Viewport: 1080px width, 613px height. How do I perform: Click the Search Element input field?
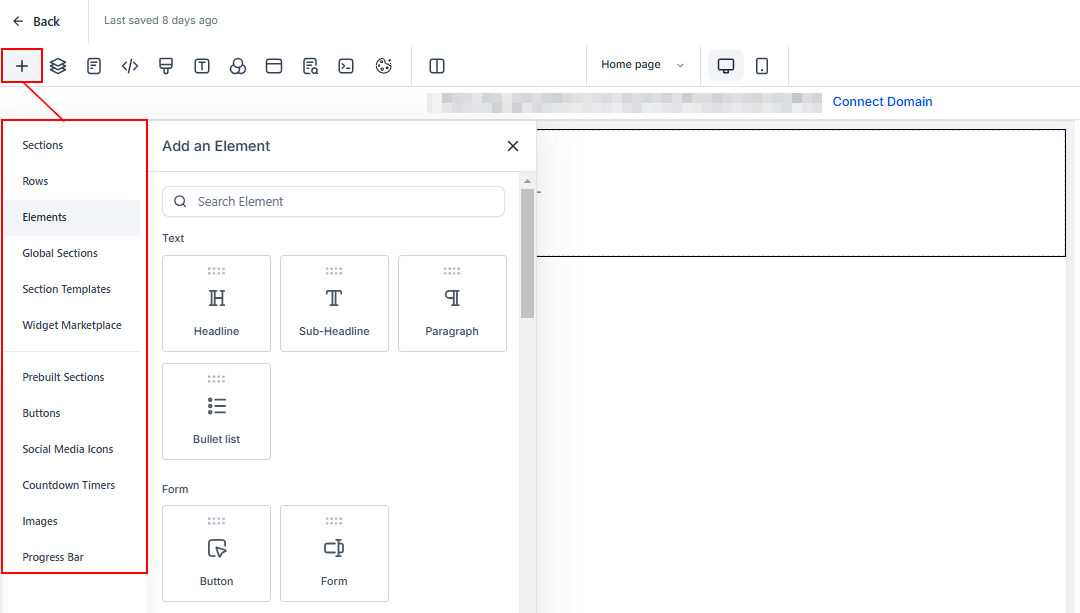coord(333,202)
